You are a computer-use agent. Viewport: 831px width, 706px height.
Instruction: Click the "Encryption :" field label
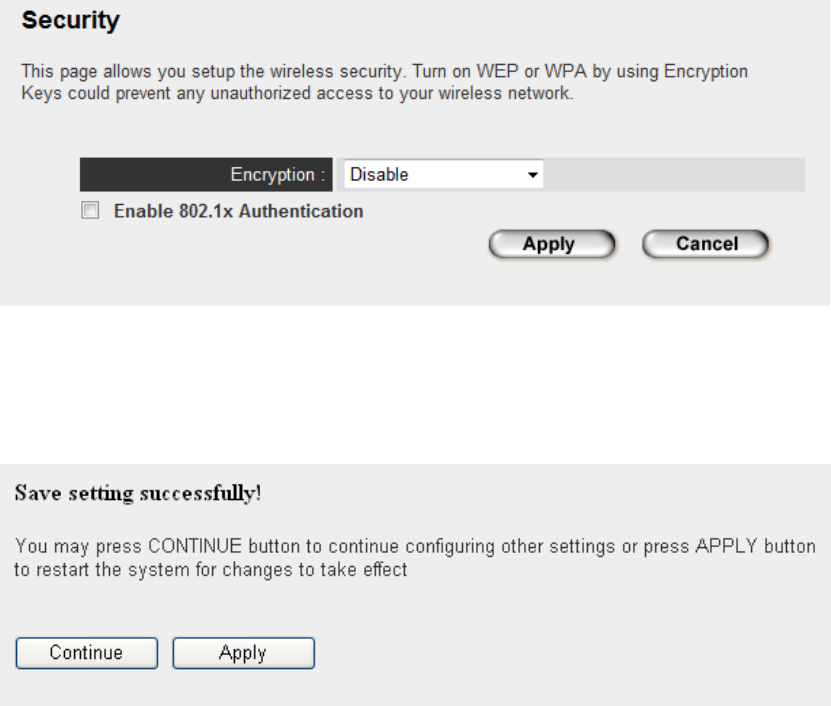(278, 175)
